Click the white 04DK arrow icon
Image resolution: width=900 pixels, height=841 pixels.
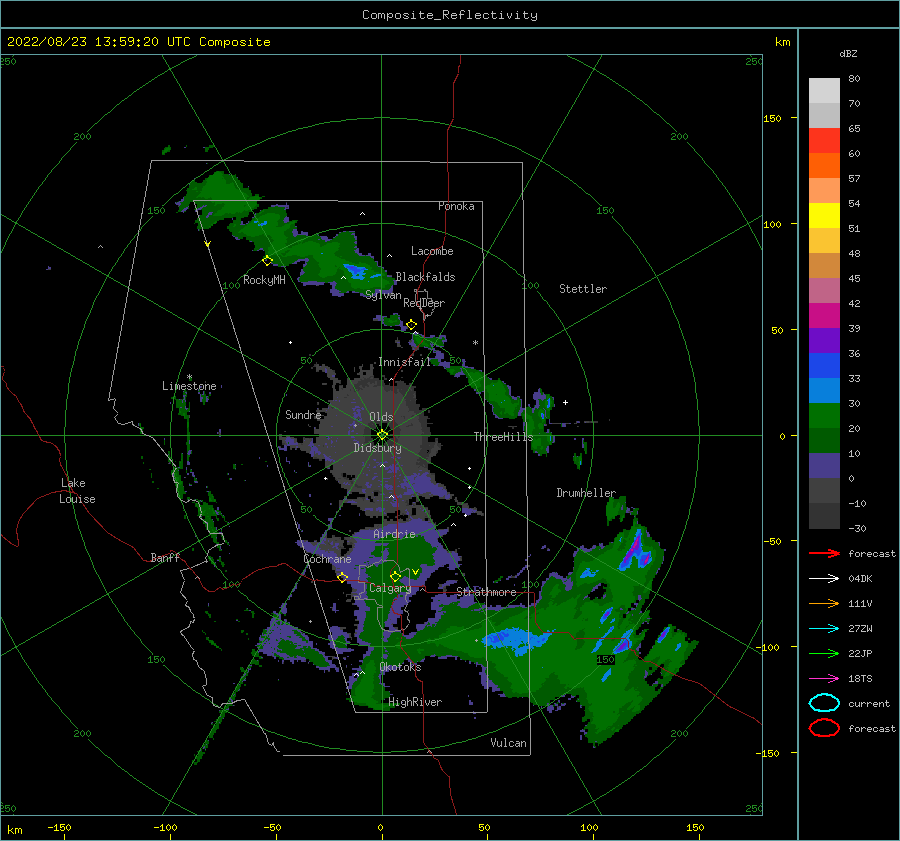824,579
